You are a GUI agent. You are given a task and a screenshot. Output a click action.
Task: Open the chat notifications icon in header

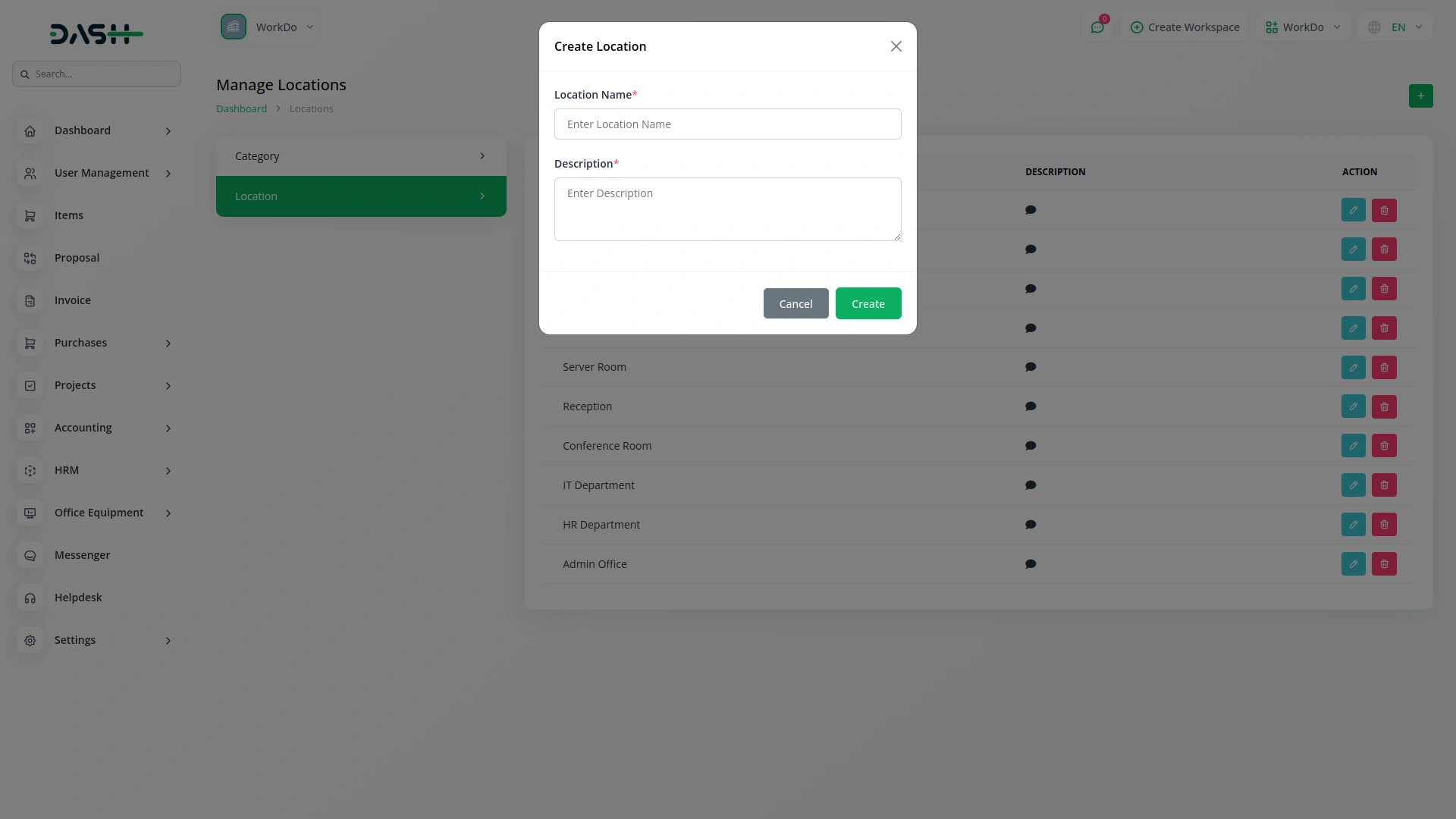pos(1097,27)
